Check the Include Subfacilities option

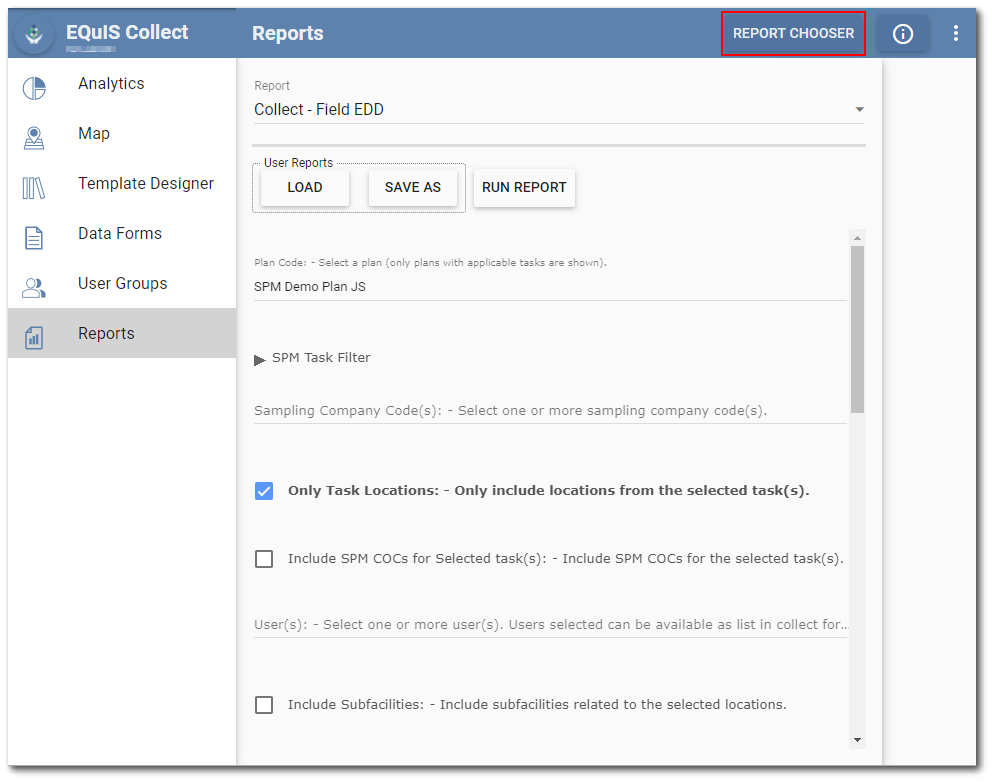pyautogui.click(x=264, y=704)
